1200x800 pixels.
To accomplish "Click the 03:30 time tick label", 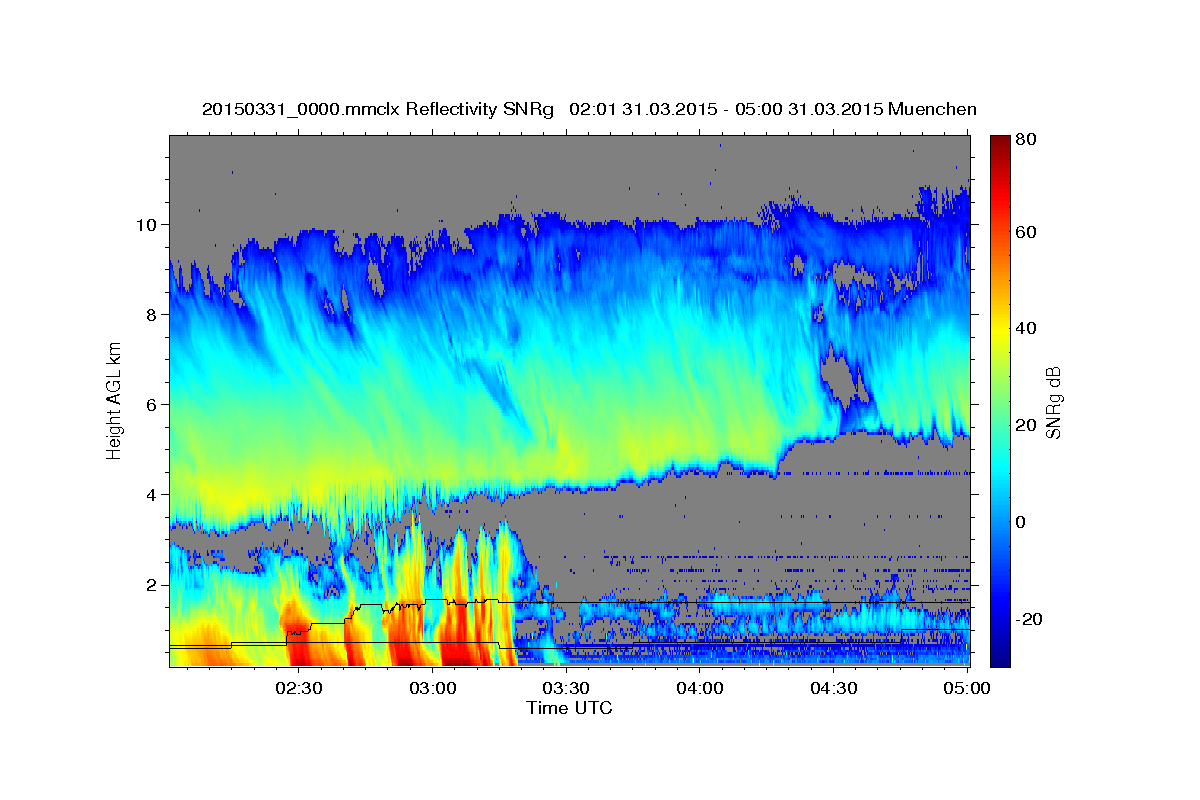I will pyautogui.click(x=566, y=688).
